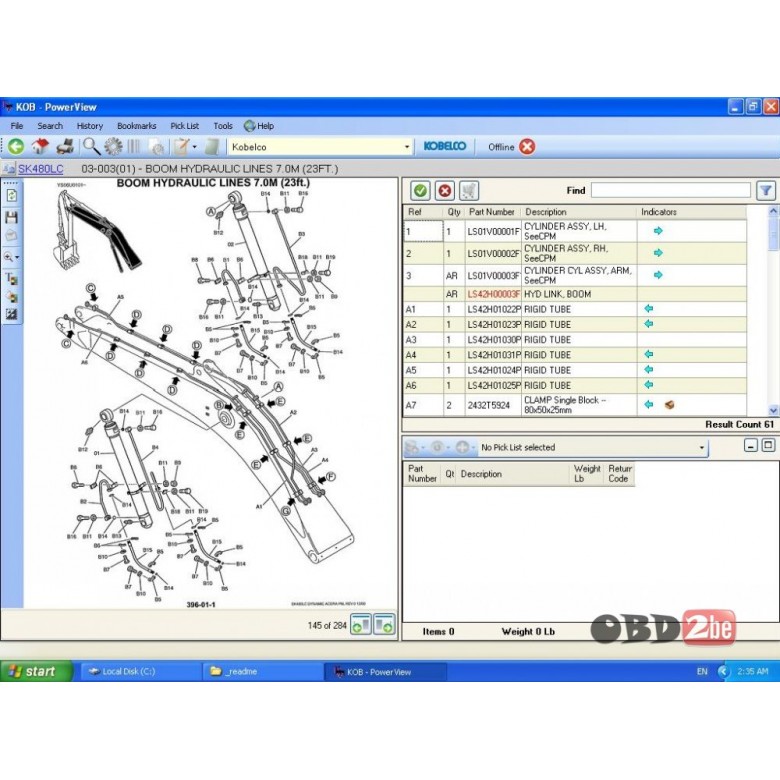Click the green book icon in toolbar

212,146
